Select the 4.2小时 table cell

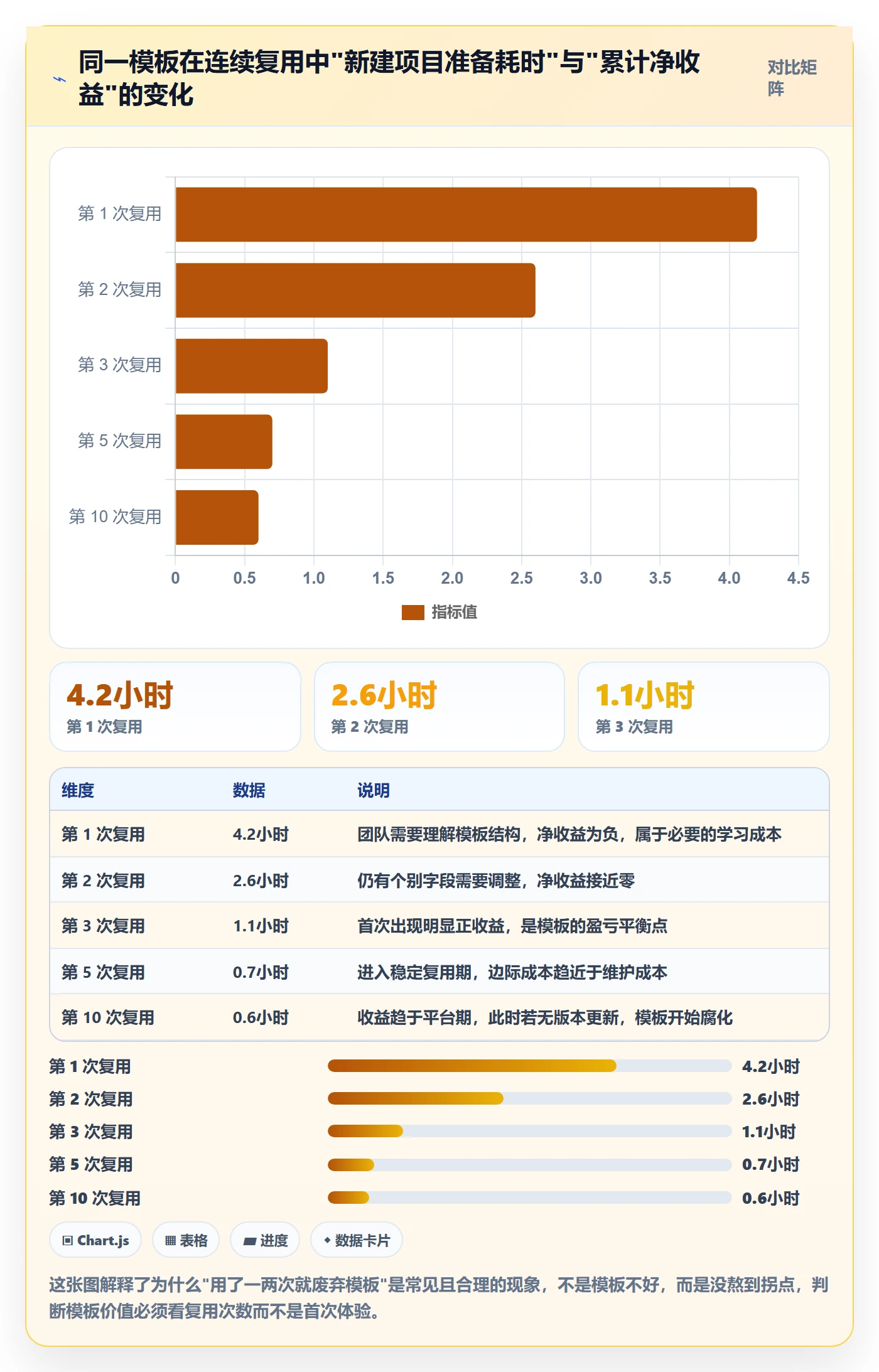261,834
